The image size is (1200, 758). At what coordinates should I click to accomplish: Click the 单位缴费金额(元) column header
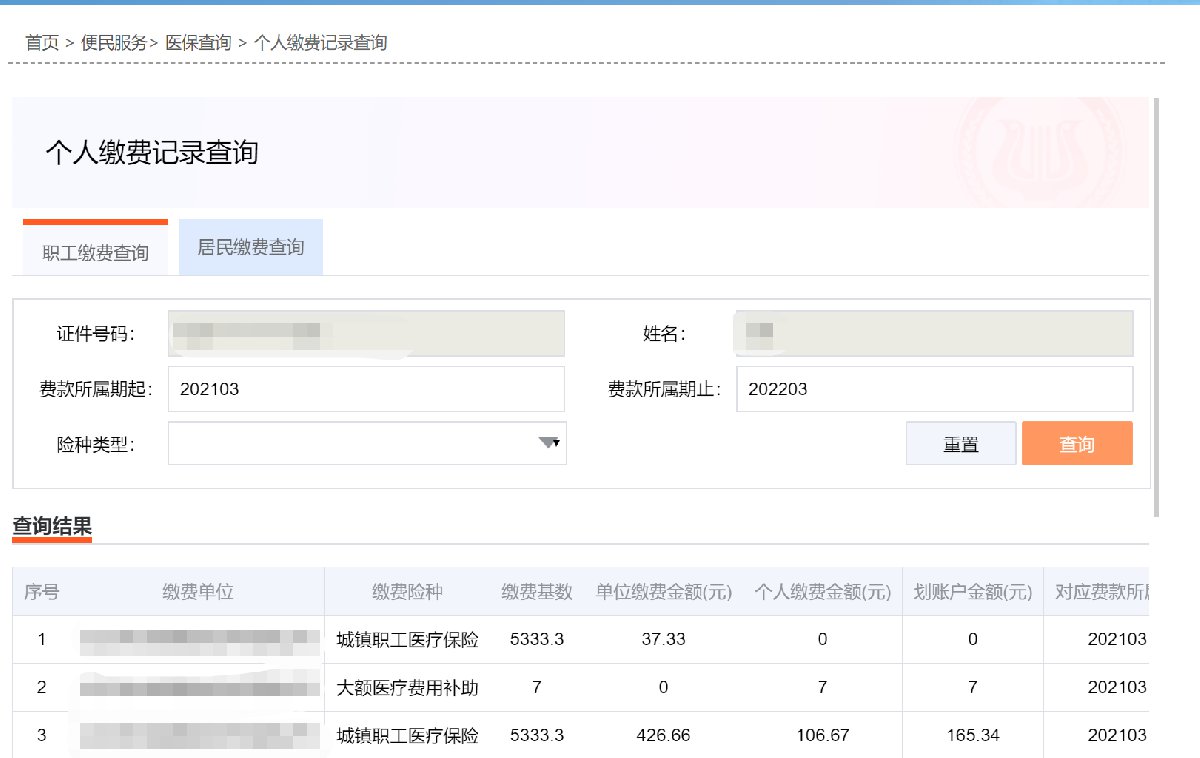point(664,592)
